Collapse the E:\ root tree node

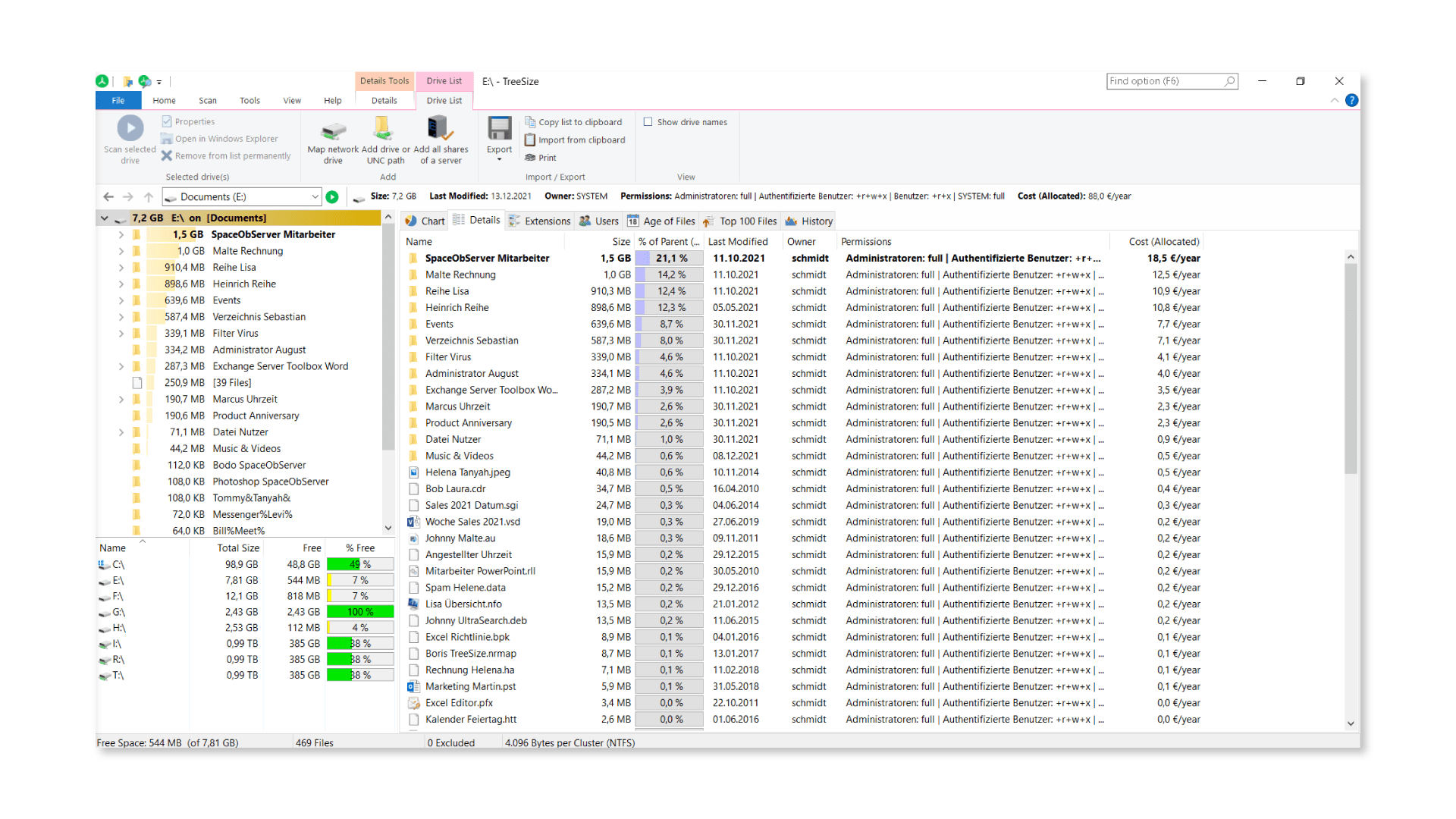click(105, 218)
